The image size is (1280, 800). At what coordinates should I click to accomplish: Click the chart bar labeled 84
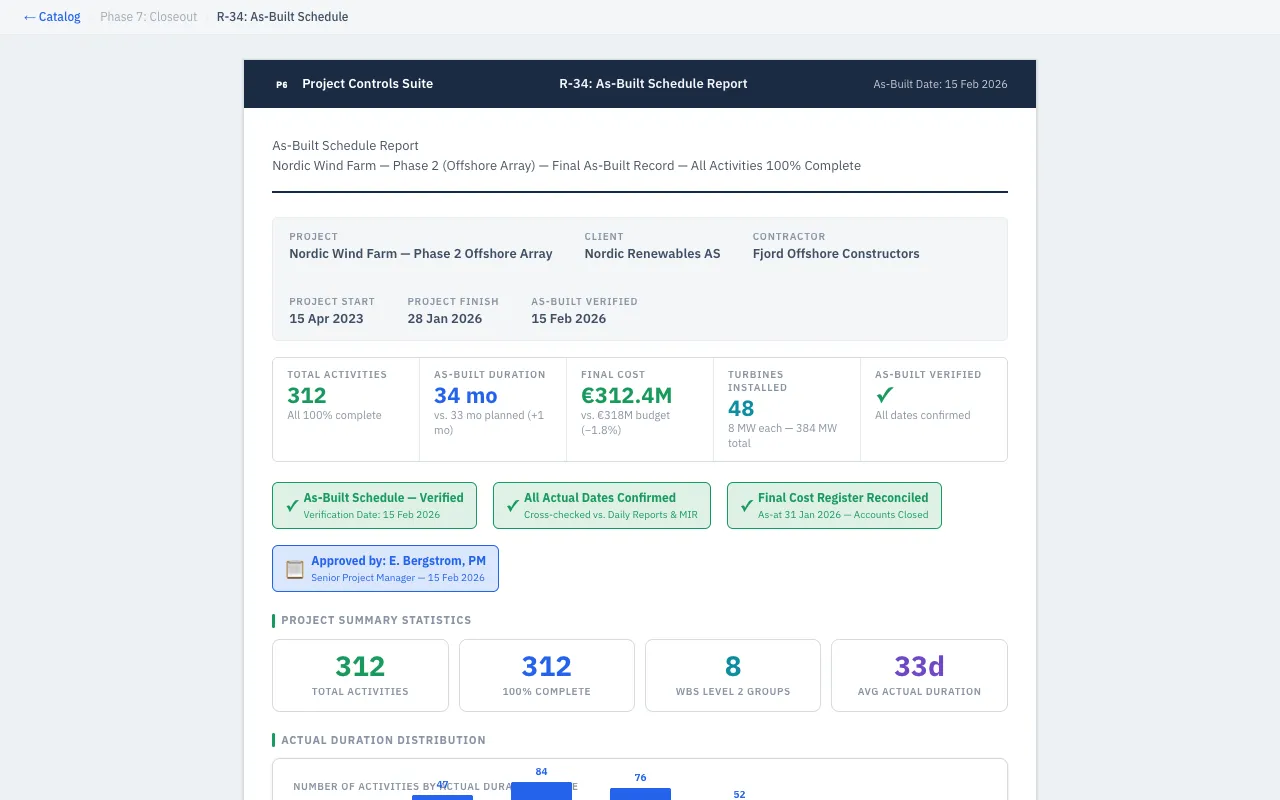point(541,791)
